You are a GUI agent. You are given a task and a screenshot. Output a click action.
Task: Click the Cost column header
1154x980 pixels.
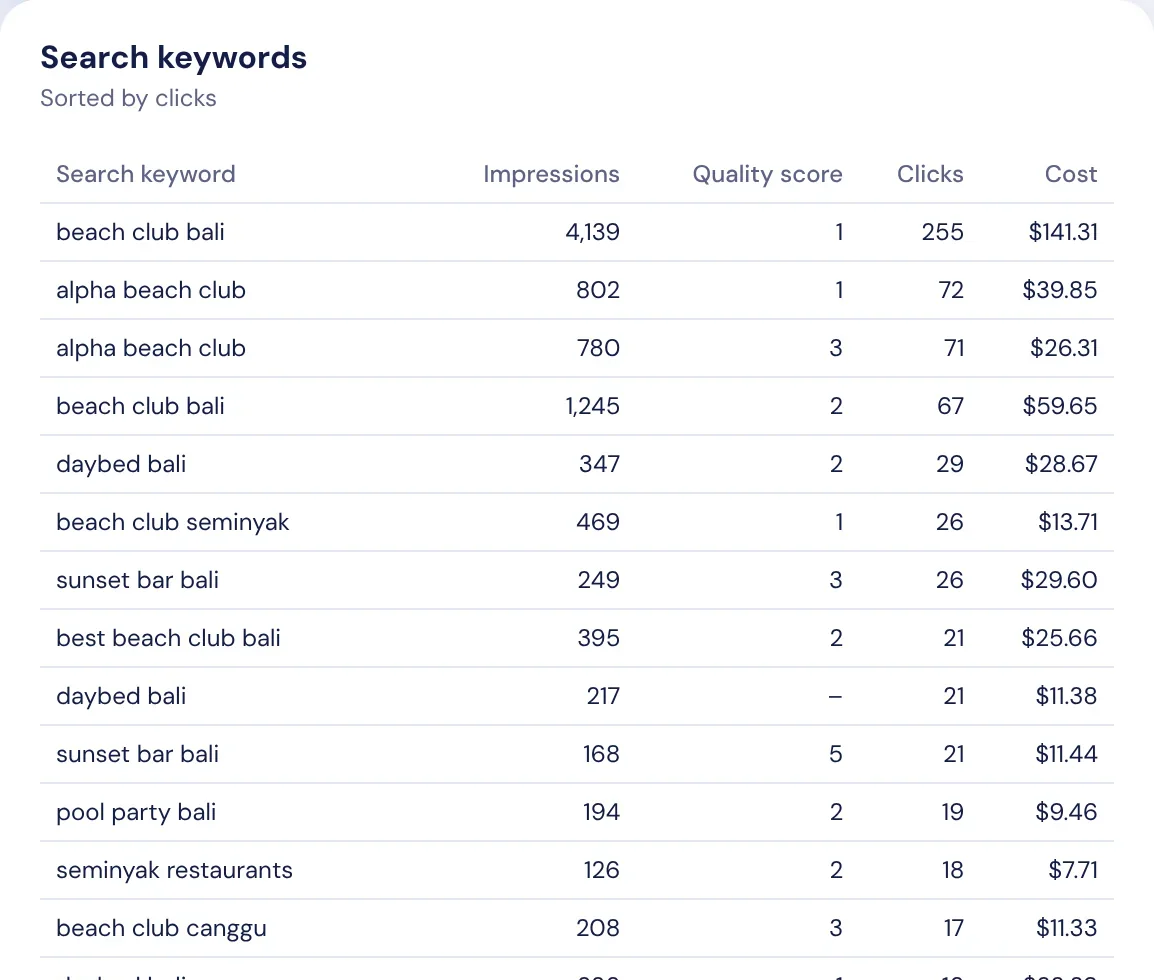(x=1071, y=174)
